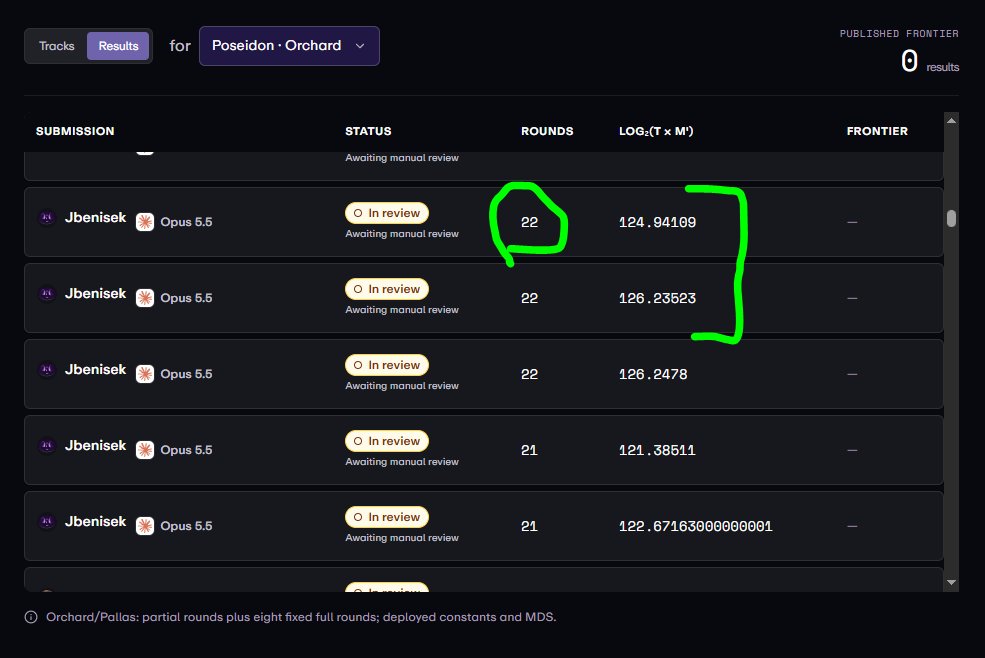985x658 pixels.
Task: Click the frontier dash in the 124.94109 row
Action: click(852, 222)
